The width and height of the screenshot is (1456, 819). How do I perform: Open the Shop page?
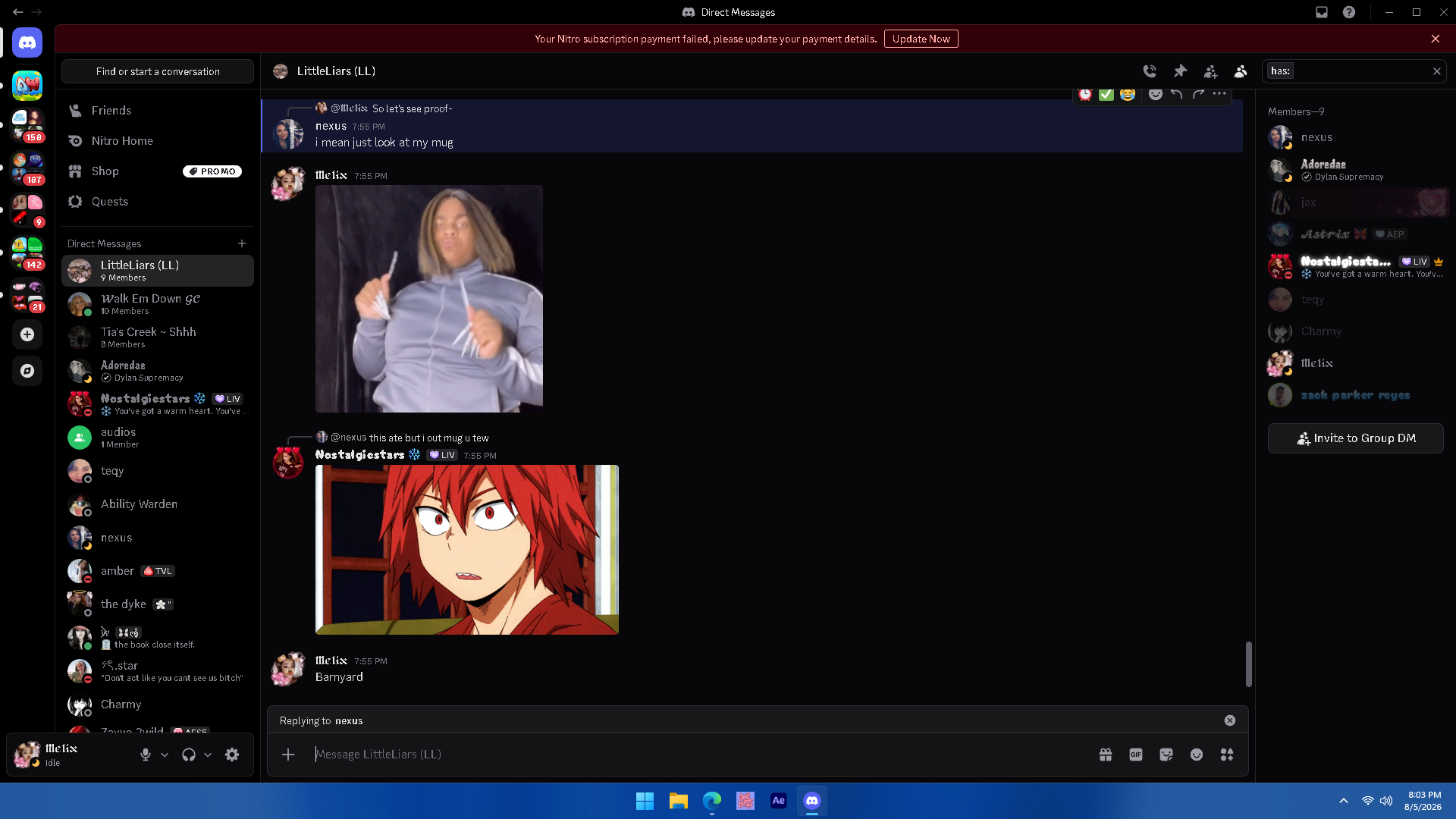tap(158, 171)
